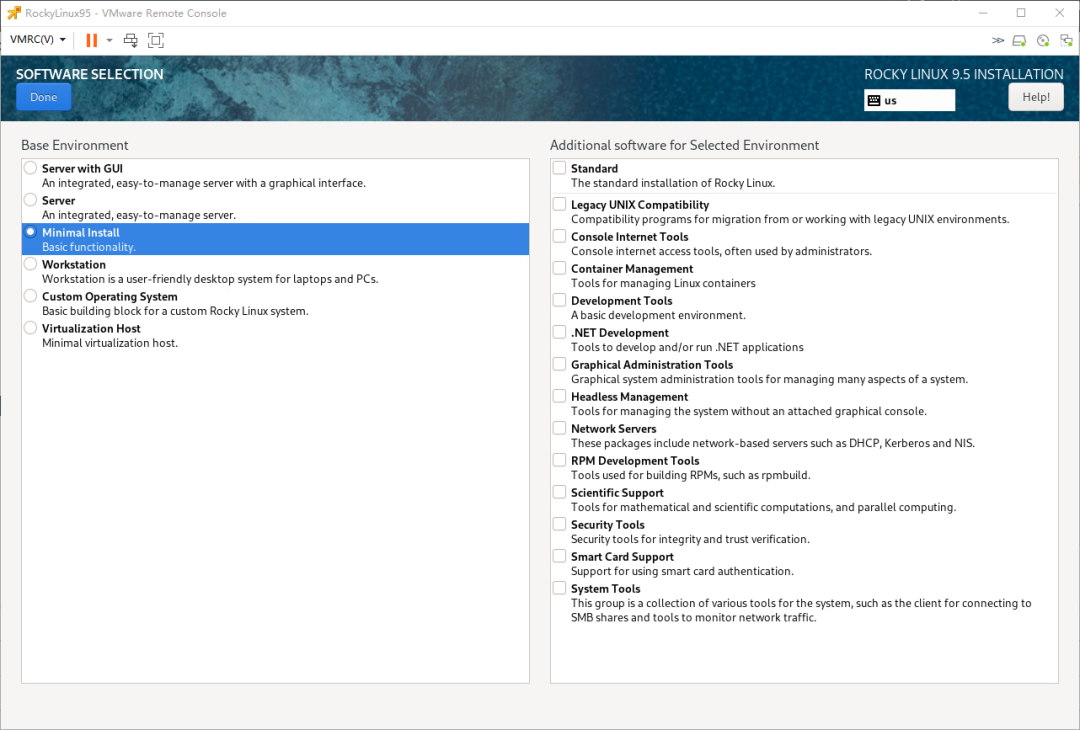The height and width of the screenshot is (730, 1080).
Task: Click 'Support for using smart card authentication.' text
Action: click(683, 572)
